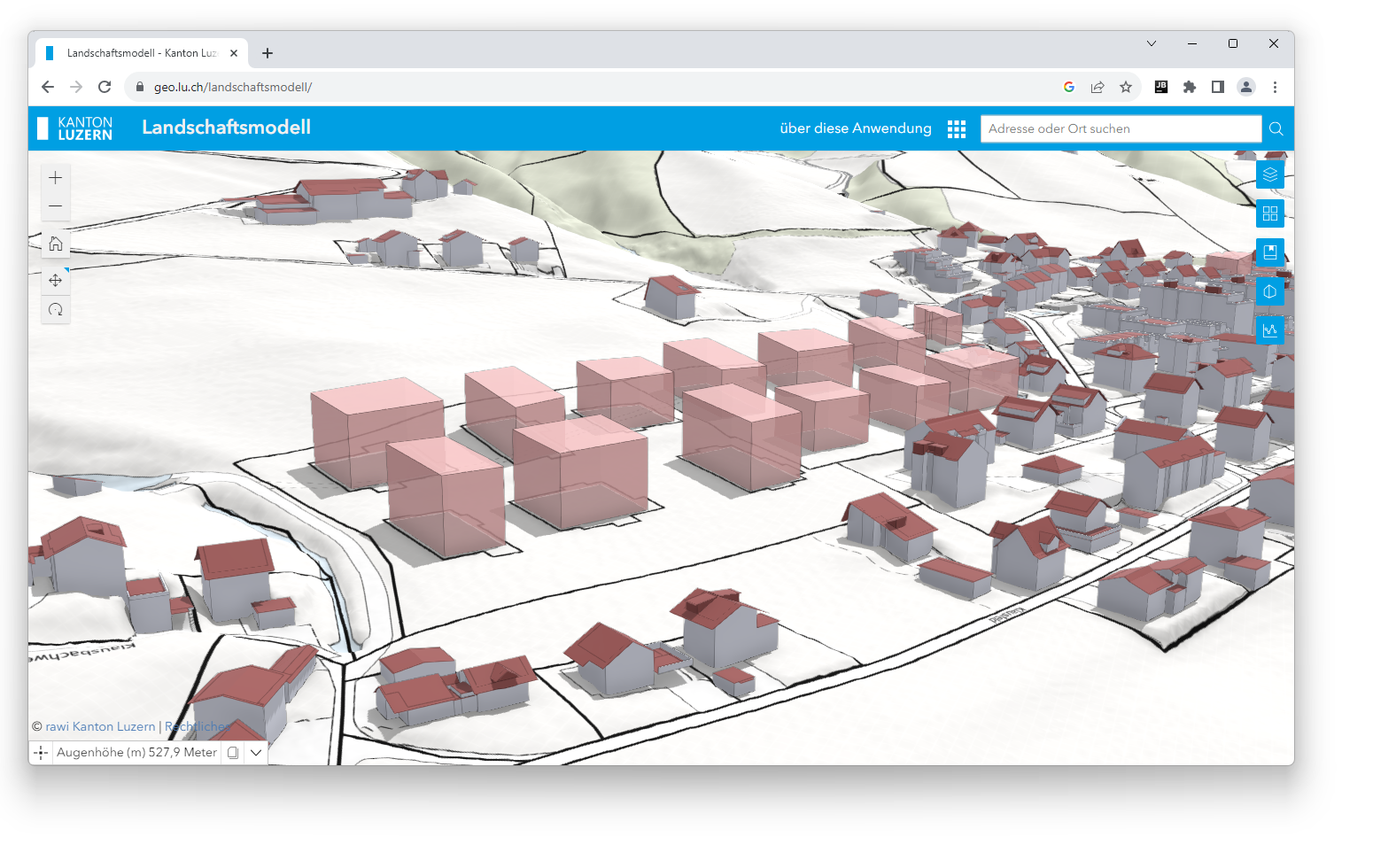Open the 'rawi Kanton Luzern' link
Image resolution: width=1373 pixels, height=868 pixels.
[x=100, y=727]
